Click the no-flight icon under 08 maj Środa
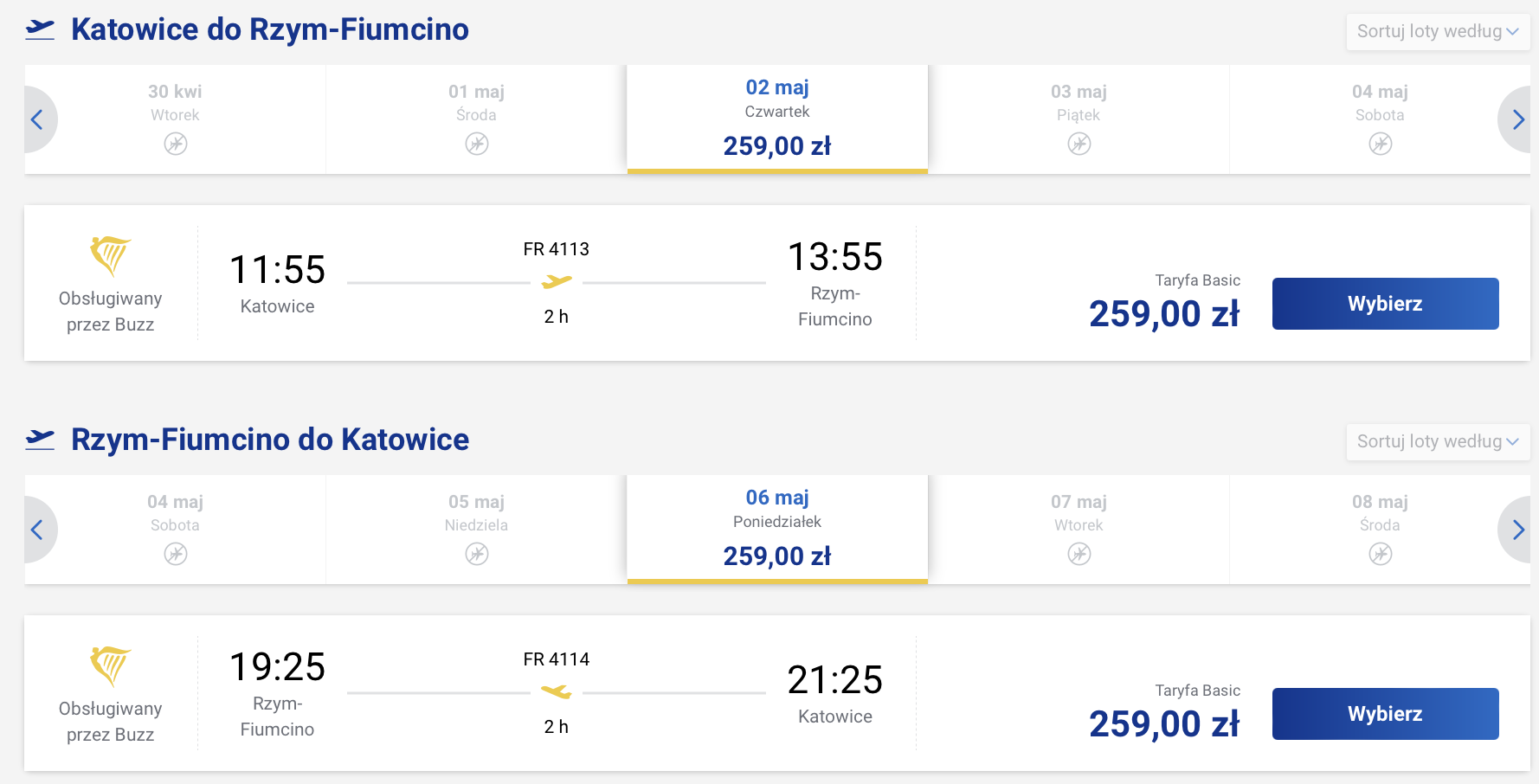The image size is (1539, 784). [x=1380, y=554]
